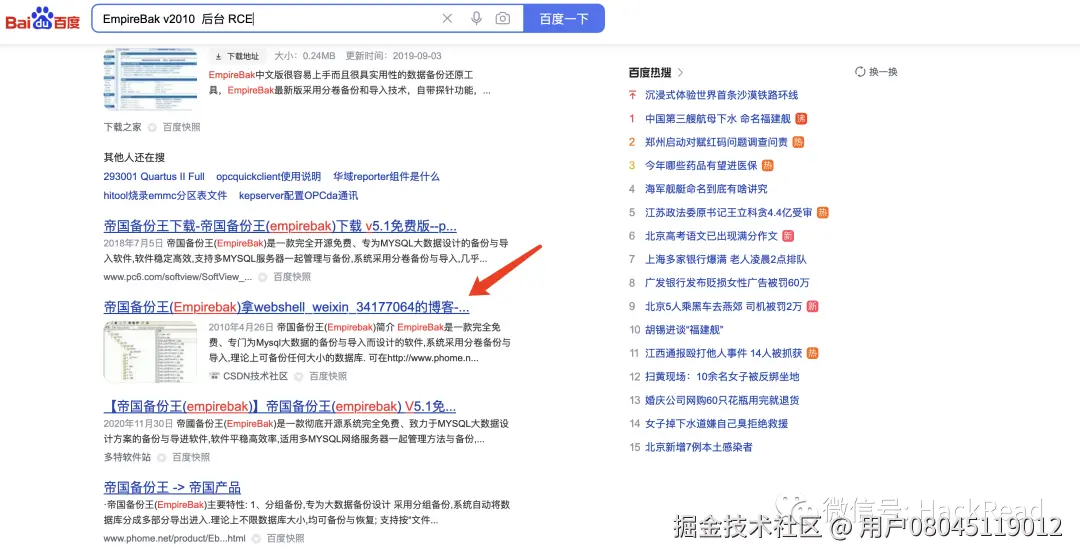1080x558 pixels.
Task: Click the 热 badge beside 江西通报 topic
Action: coord(813,353)
